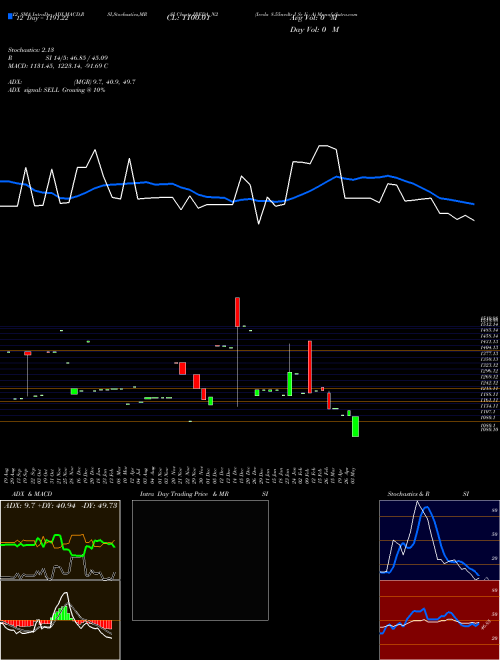This screenshot has height=660, width=500.
Task: Select the 'Stochastics: 2.13' reading
Action: pyautogui.click(x=31, y=50)
